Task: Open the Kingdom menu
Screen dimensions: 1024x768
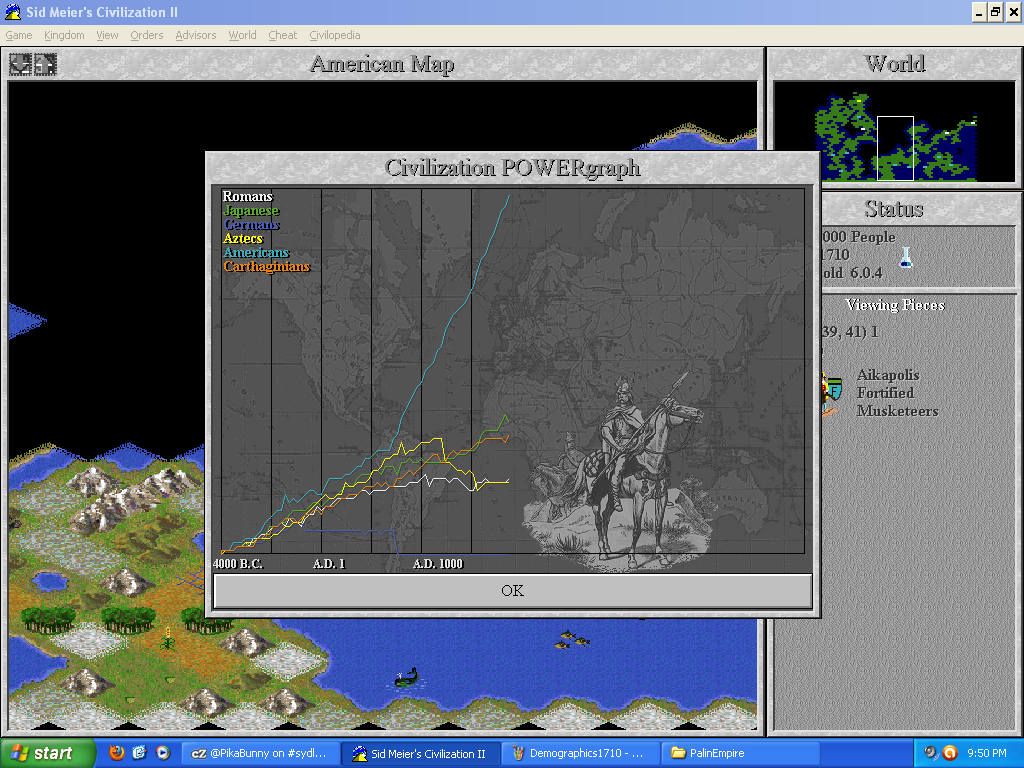Action: (x=64, y=35)
